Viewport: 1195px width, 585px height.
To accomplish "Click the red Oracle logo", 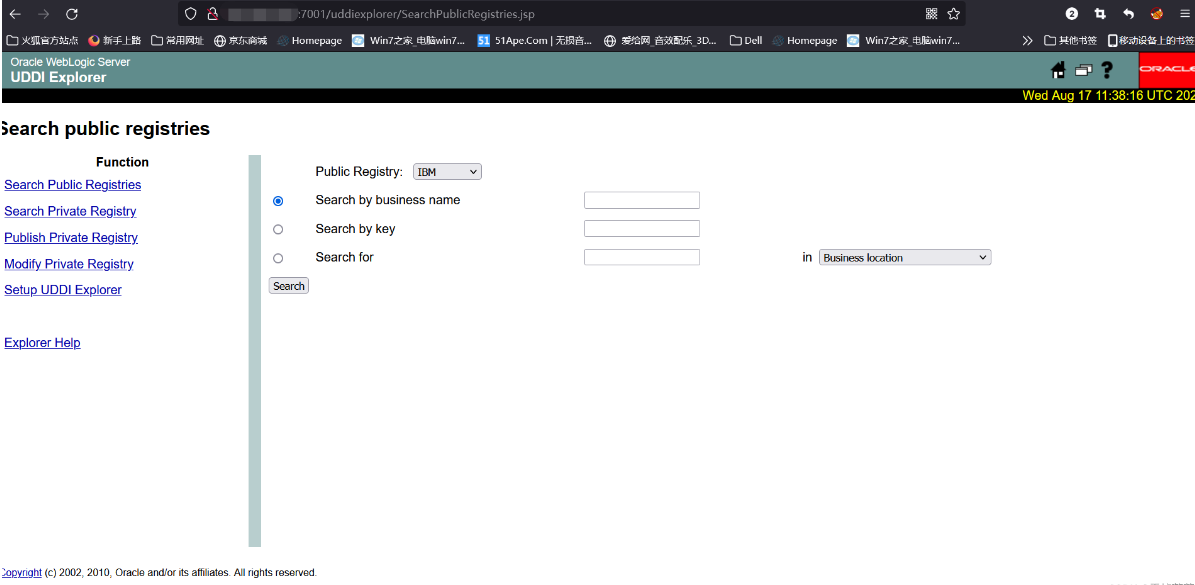I will (1167, 69).
